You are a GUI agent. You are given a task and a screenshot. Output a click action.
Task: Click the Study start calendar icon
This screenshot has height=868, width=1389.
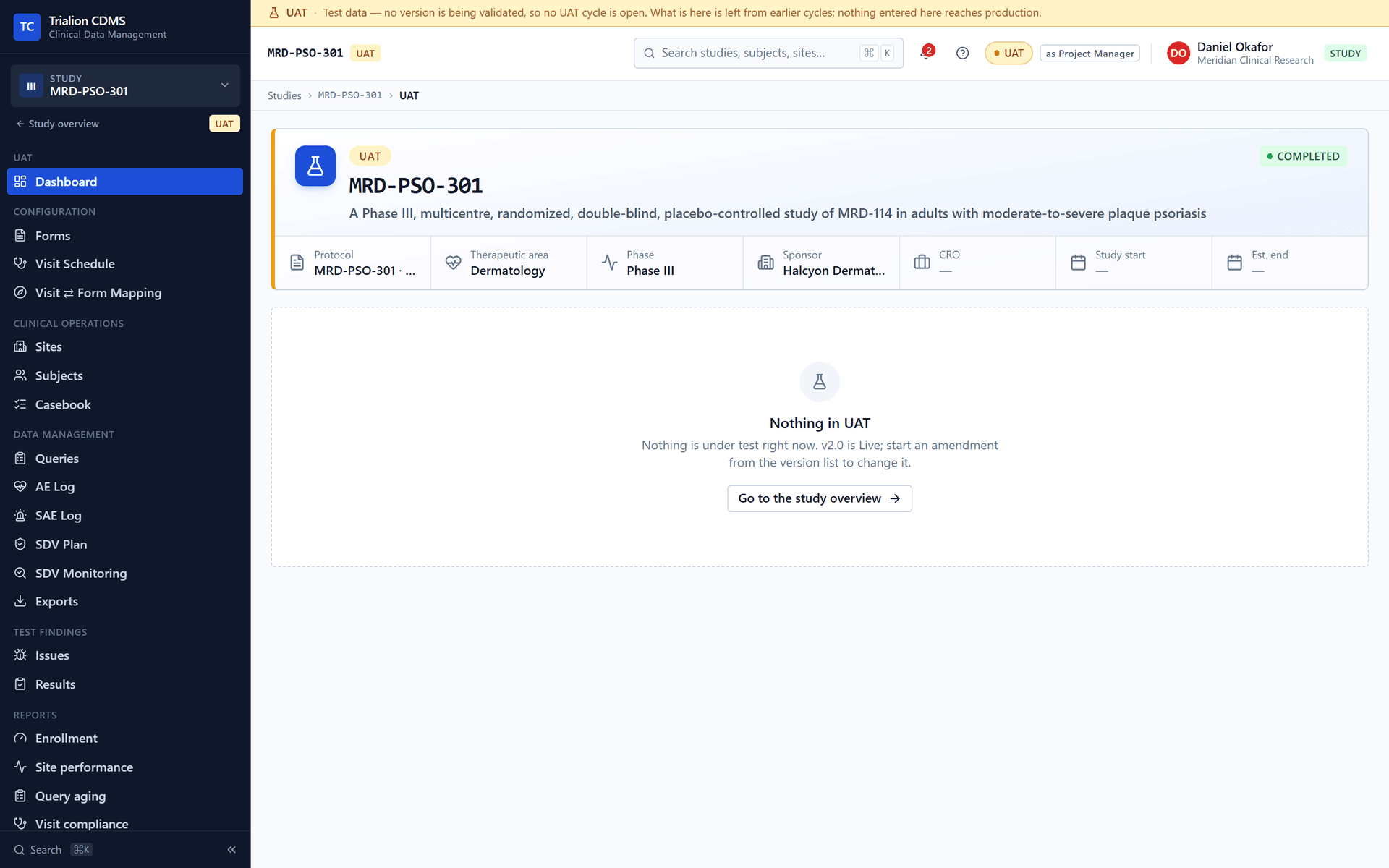[x=1078, y=263]
